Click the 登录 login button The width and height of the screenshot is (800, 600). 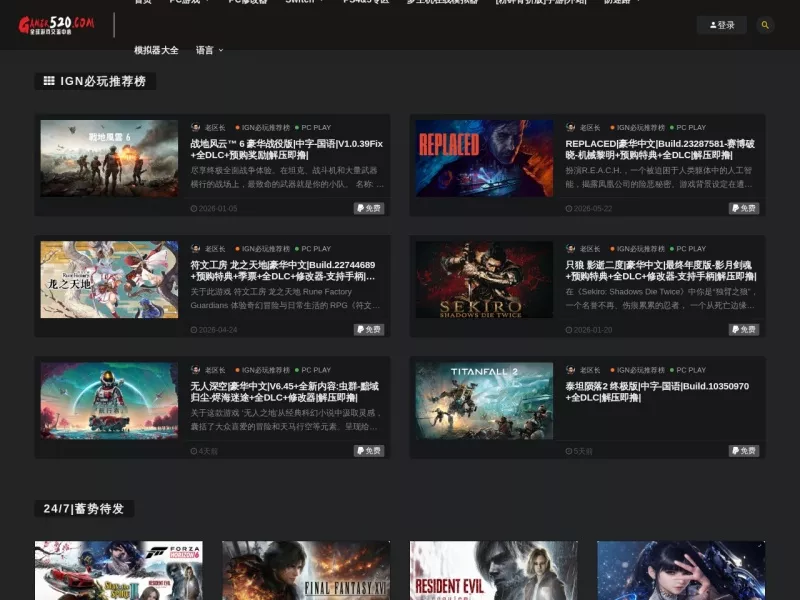[722, 25]
